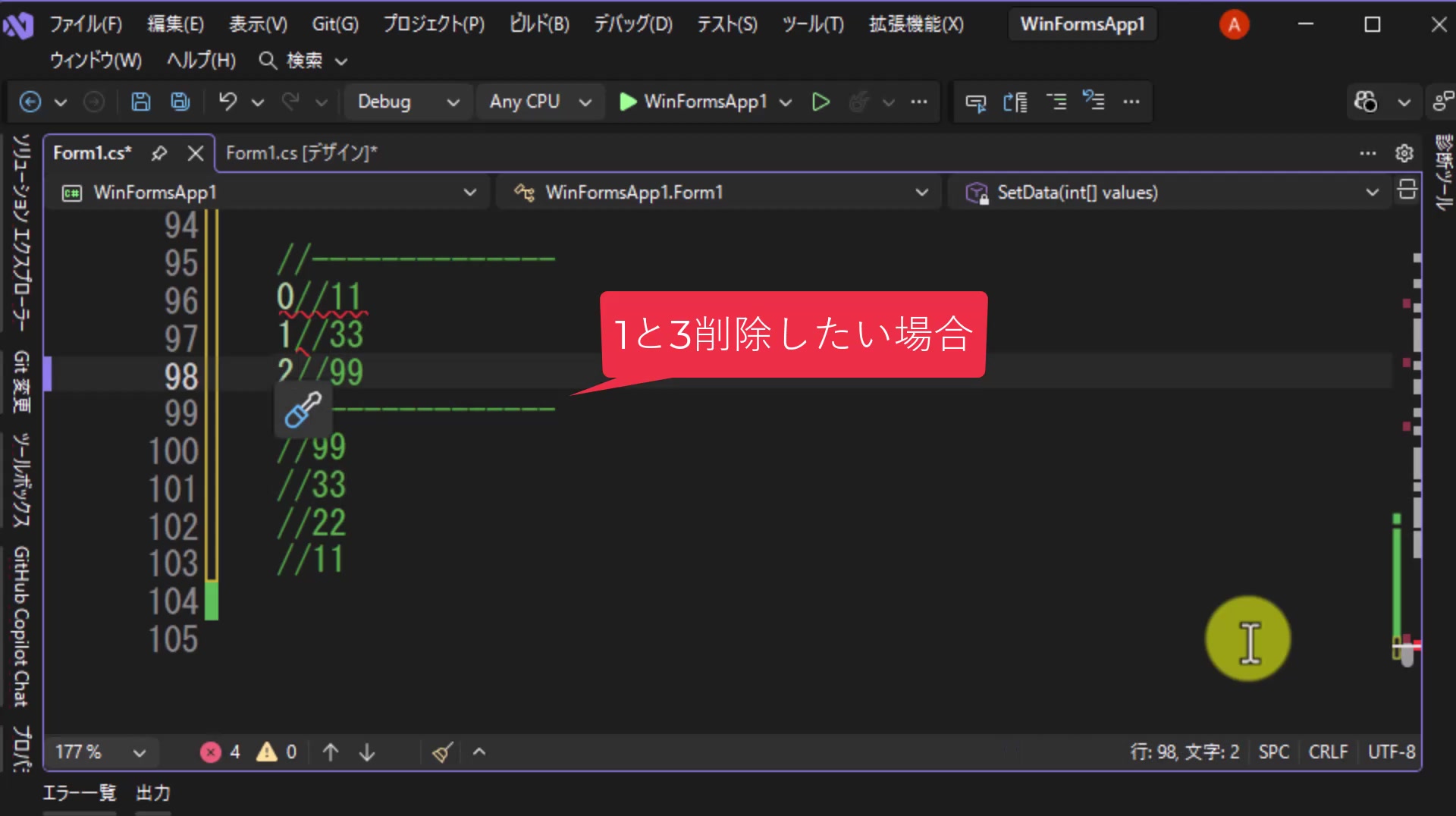The width and height of the screenshot is (1456, 816).
Task: Open the エラー一覧 panel tab
Action: (79, 793)
